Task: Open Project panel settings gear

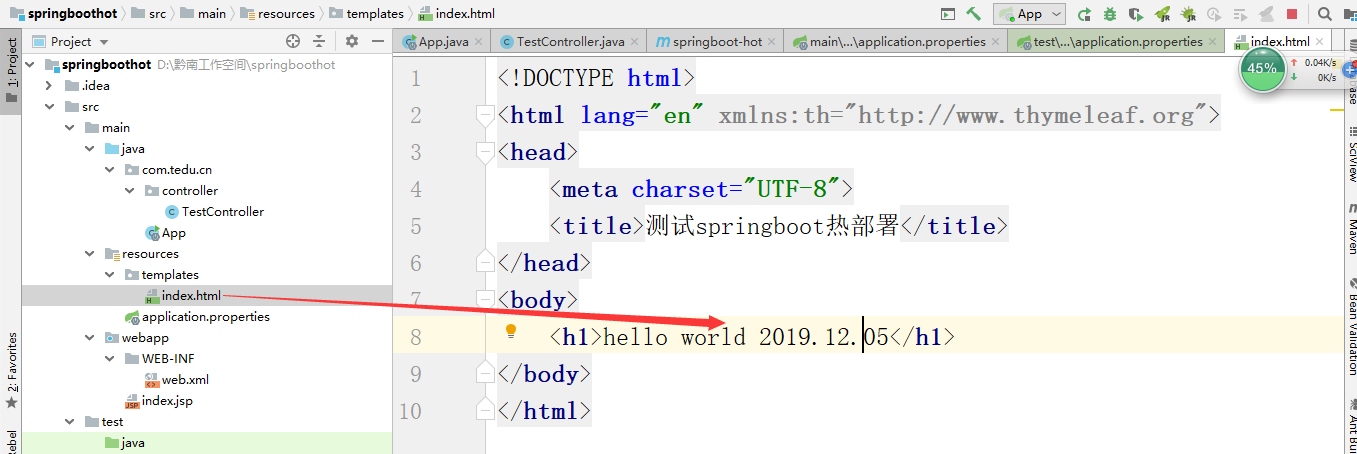Action: 351,41
